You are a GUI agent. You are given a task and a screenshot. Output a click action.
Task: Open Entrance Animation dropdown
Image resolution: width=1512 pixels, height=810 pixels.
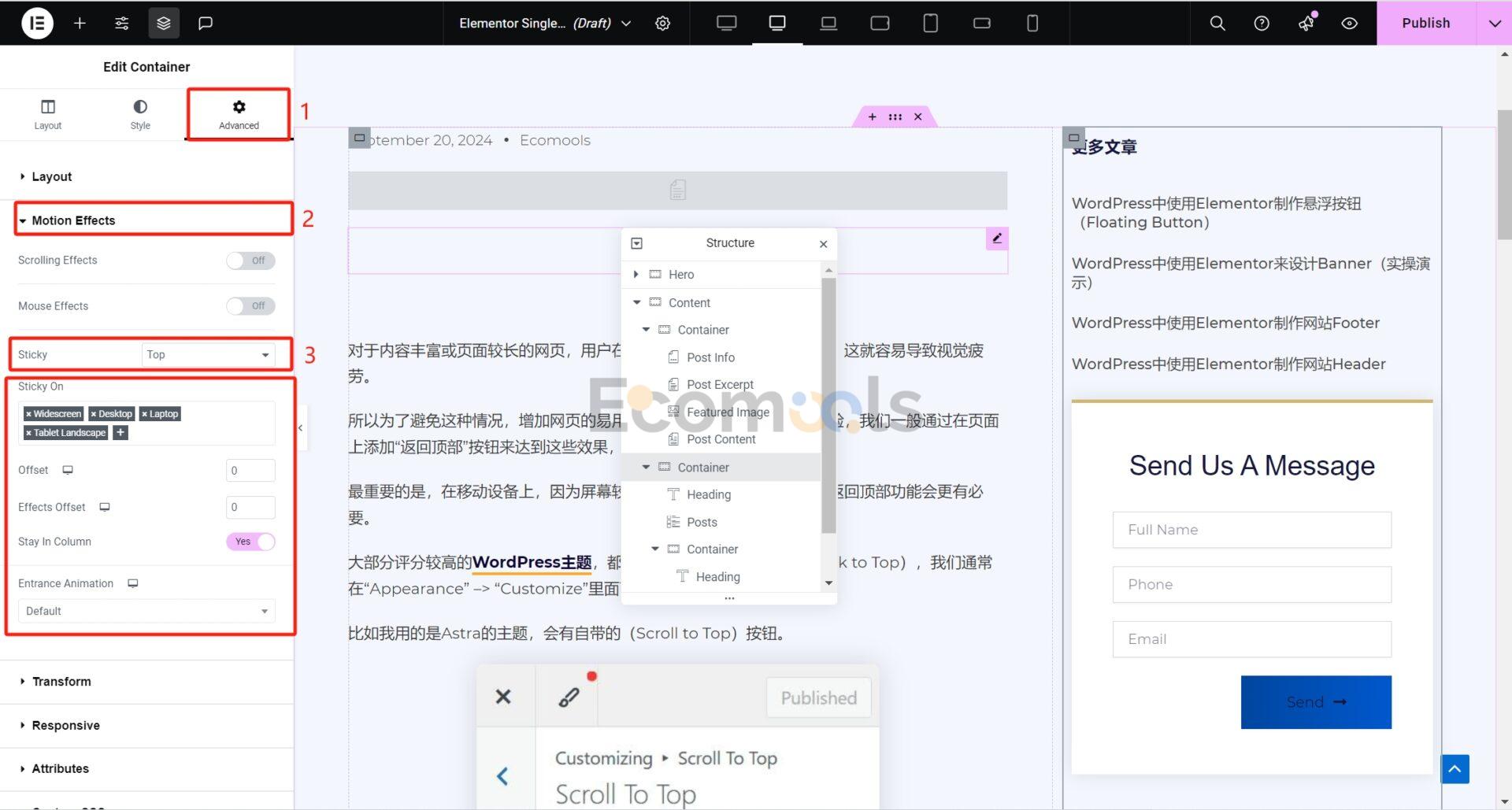tap(146, 611)
